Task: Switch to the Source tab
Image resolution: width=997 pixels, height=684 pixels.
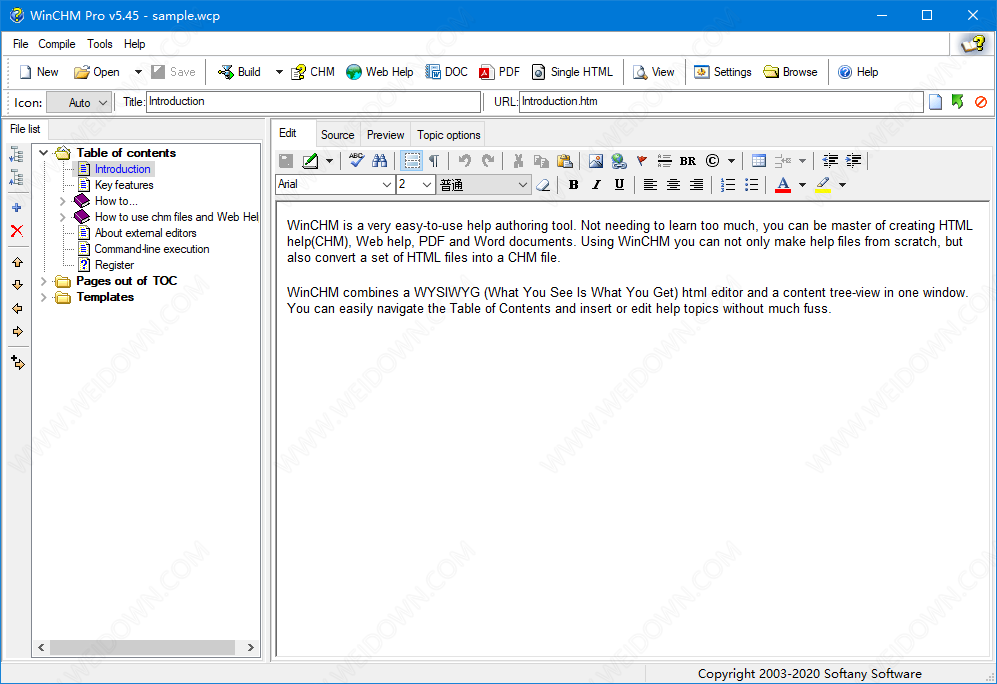Action: click(338, 135)
